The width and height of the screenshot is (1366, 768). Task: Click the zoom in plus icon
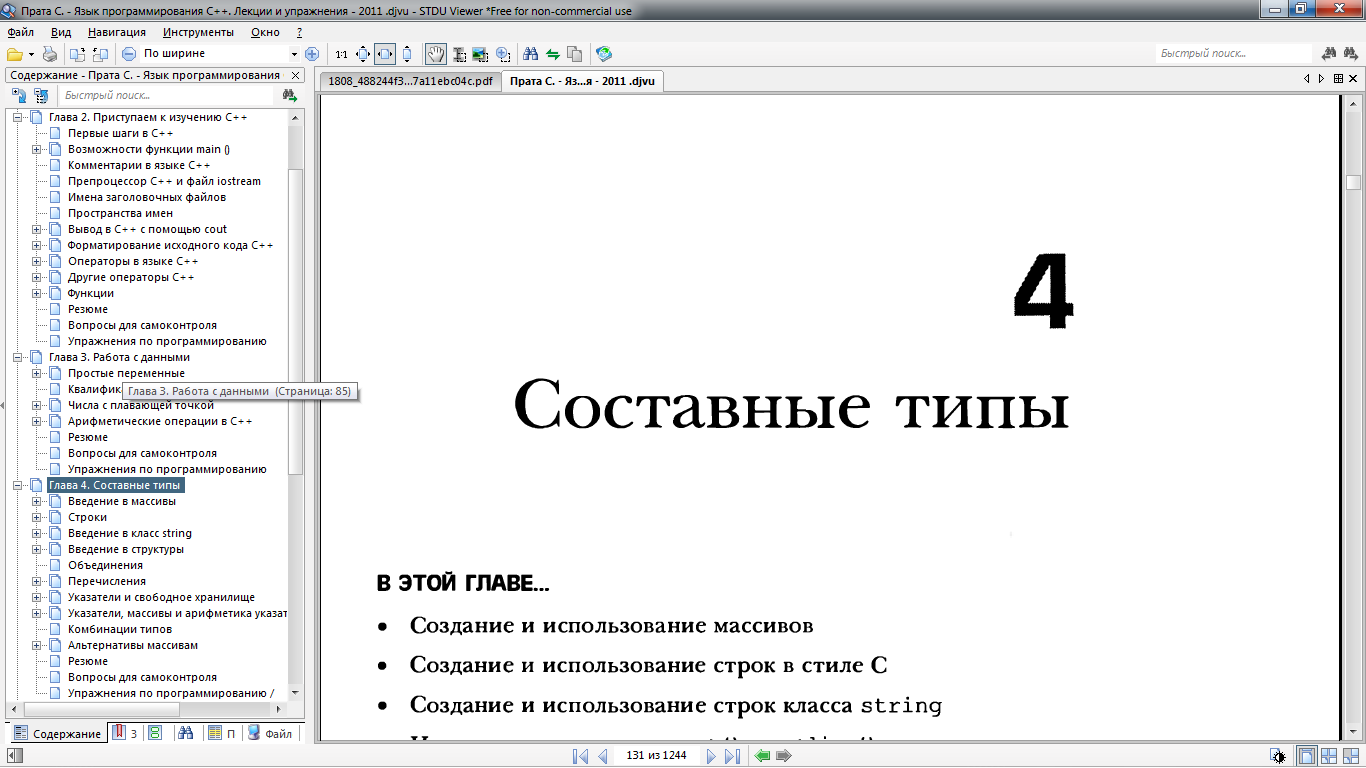click(312, 54)
